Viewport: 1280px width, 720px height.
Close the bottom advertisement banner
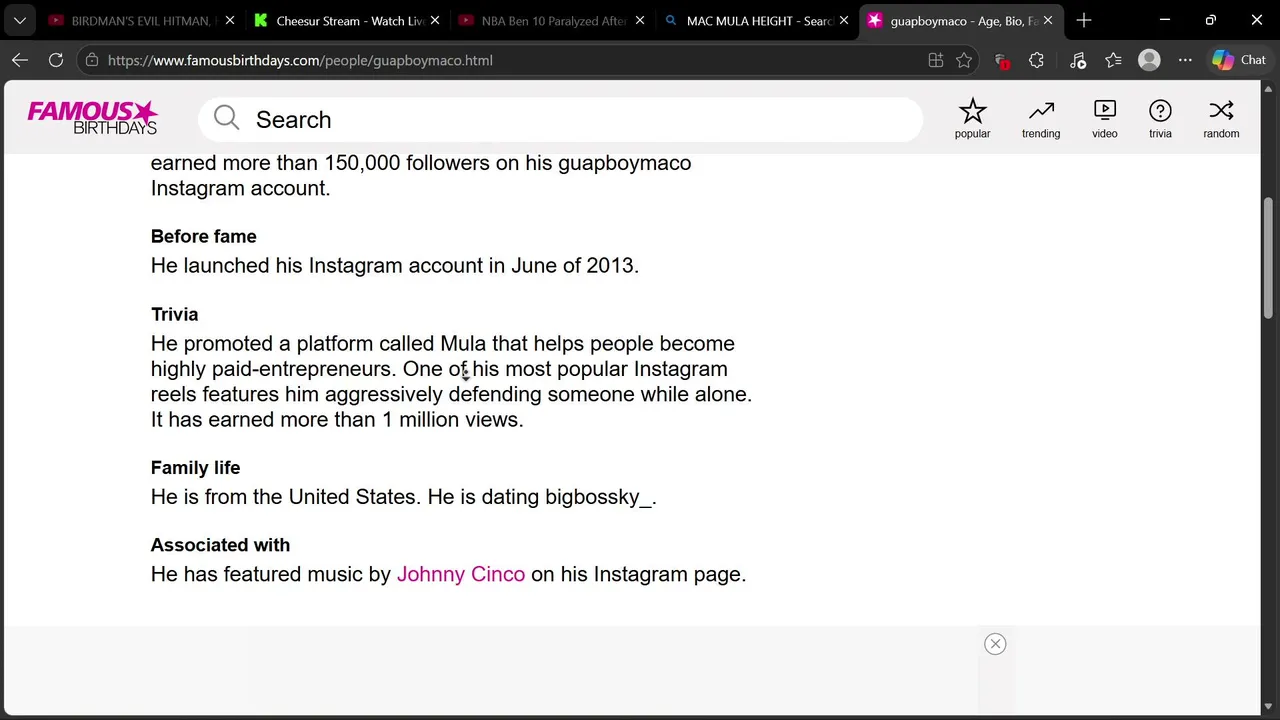(995, 644)
